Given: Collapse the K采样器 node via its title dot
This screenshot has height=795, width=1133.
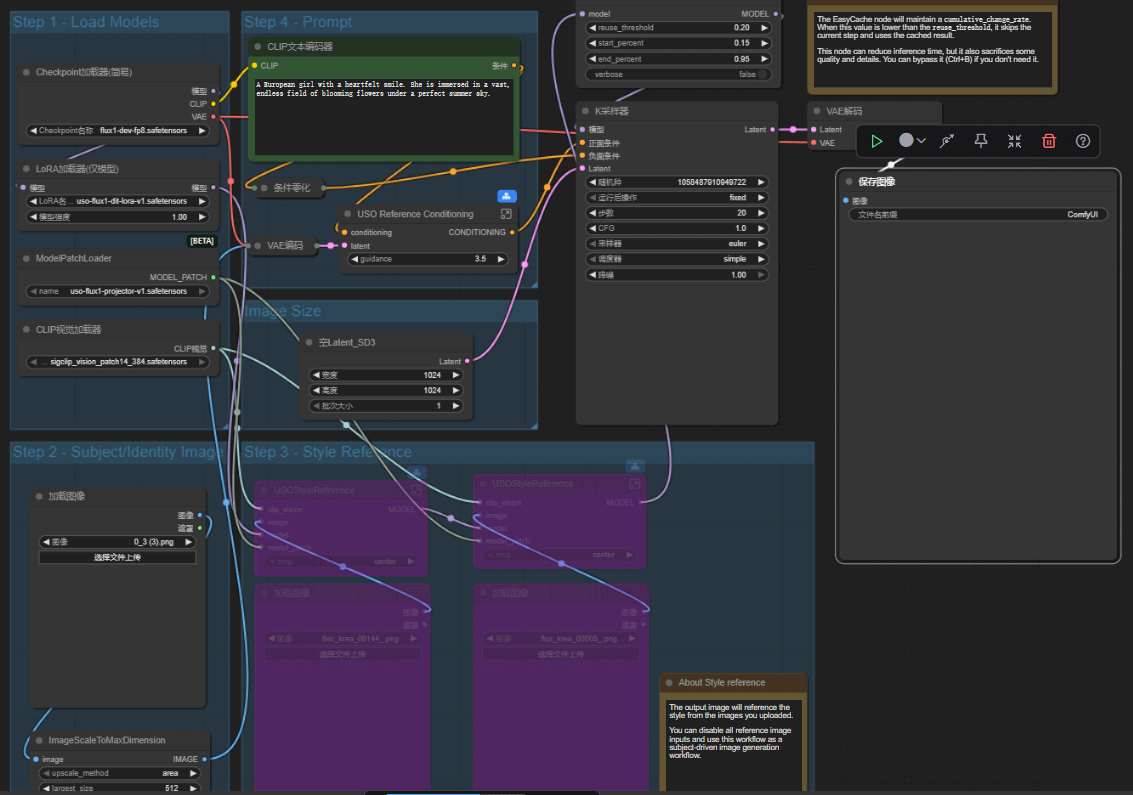Looking at the screenshot, I should pyautogui.click(x=585, y=111).
